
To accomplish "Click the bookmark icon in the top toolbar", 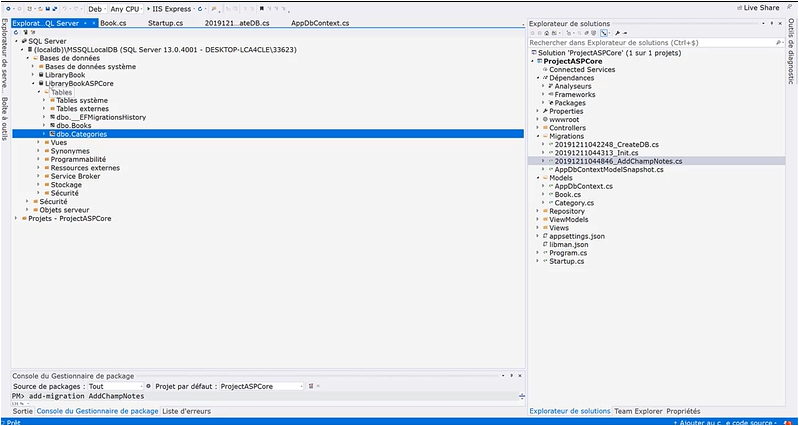I will [261, 9].
